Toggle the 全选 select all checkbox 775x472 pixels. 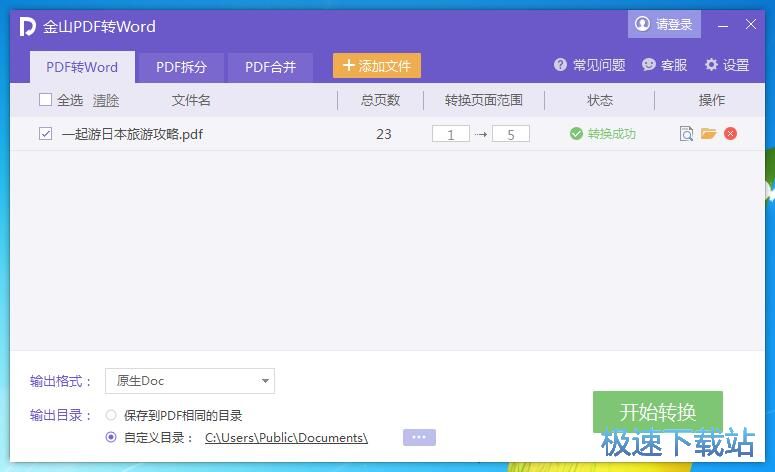[x=45, y=100]
